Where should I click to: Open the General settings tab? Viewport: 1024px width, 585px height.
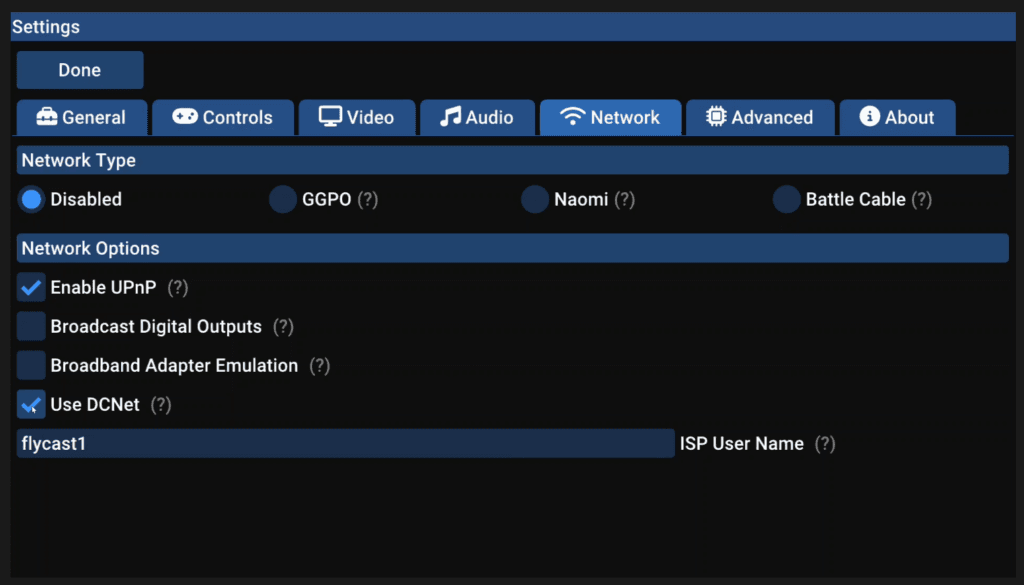click(81, 117)
